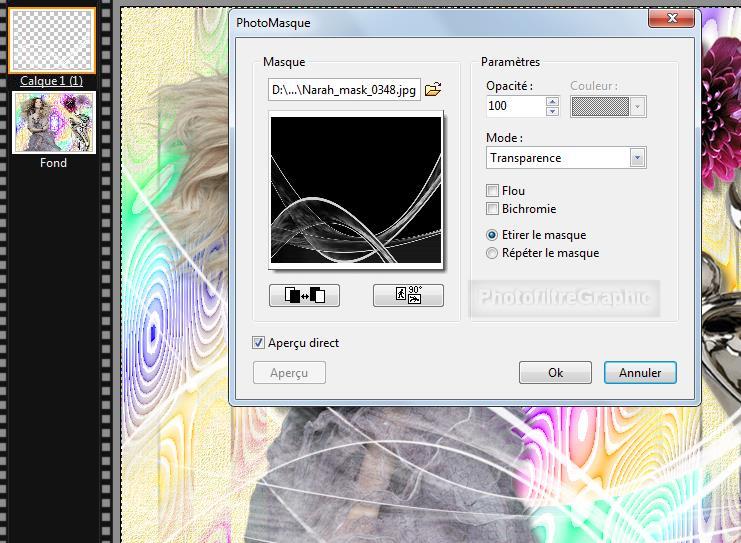Image resolution: width=741 pixels, height=543 pixels.
Task: Decrease opacity with the down arrow
Action: click(552, 111)
